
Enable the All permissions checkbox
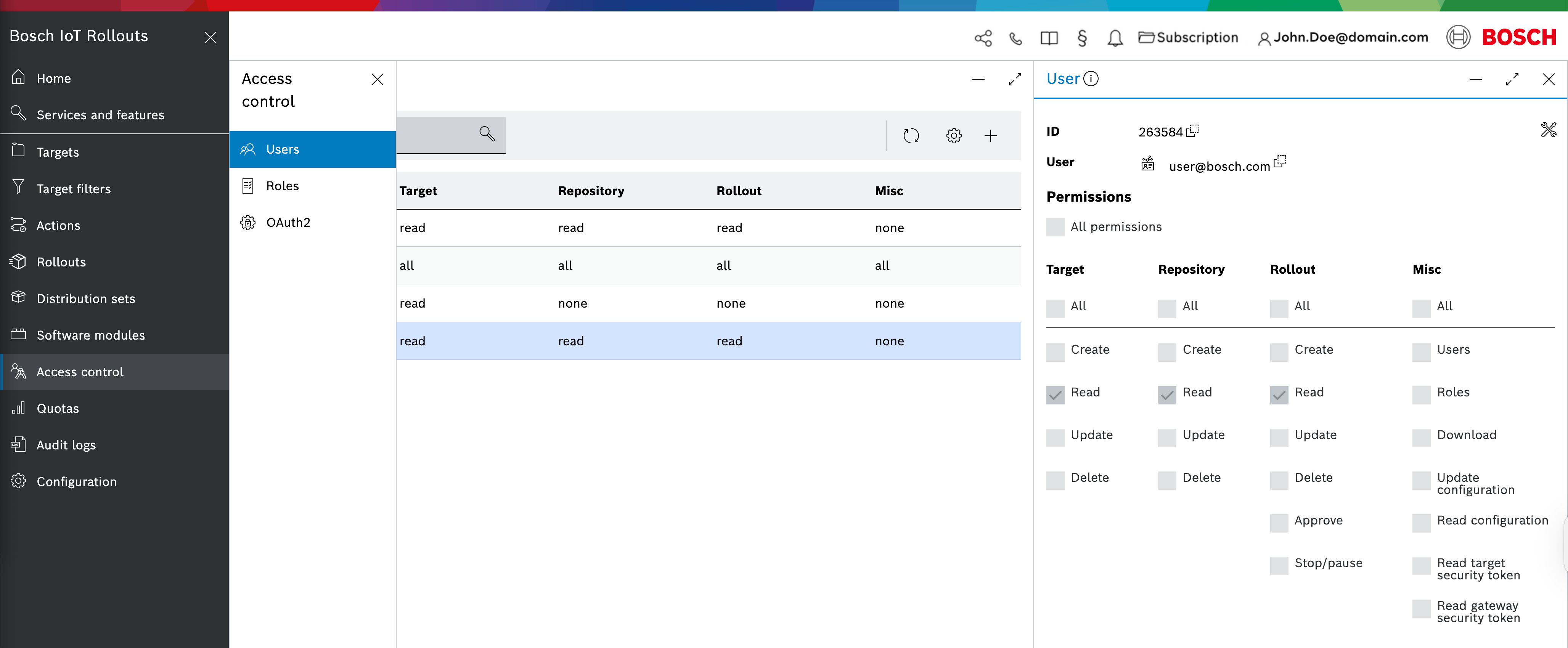tap(1055, 227)
